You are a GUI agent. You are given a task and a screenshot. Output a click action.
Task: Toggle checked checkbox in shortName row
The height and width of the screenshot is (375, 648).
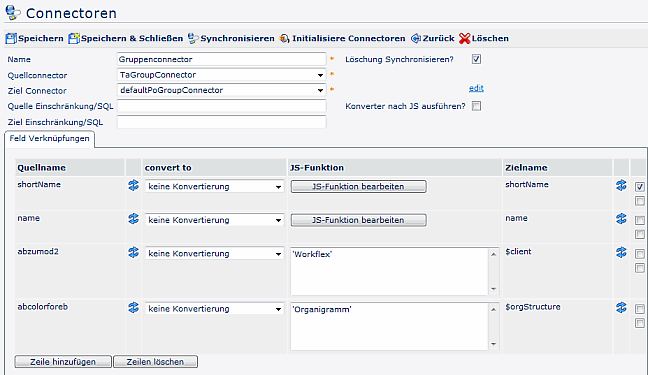(x=640, y=187)
